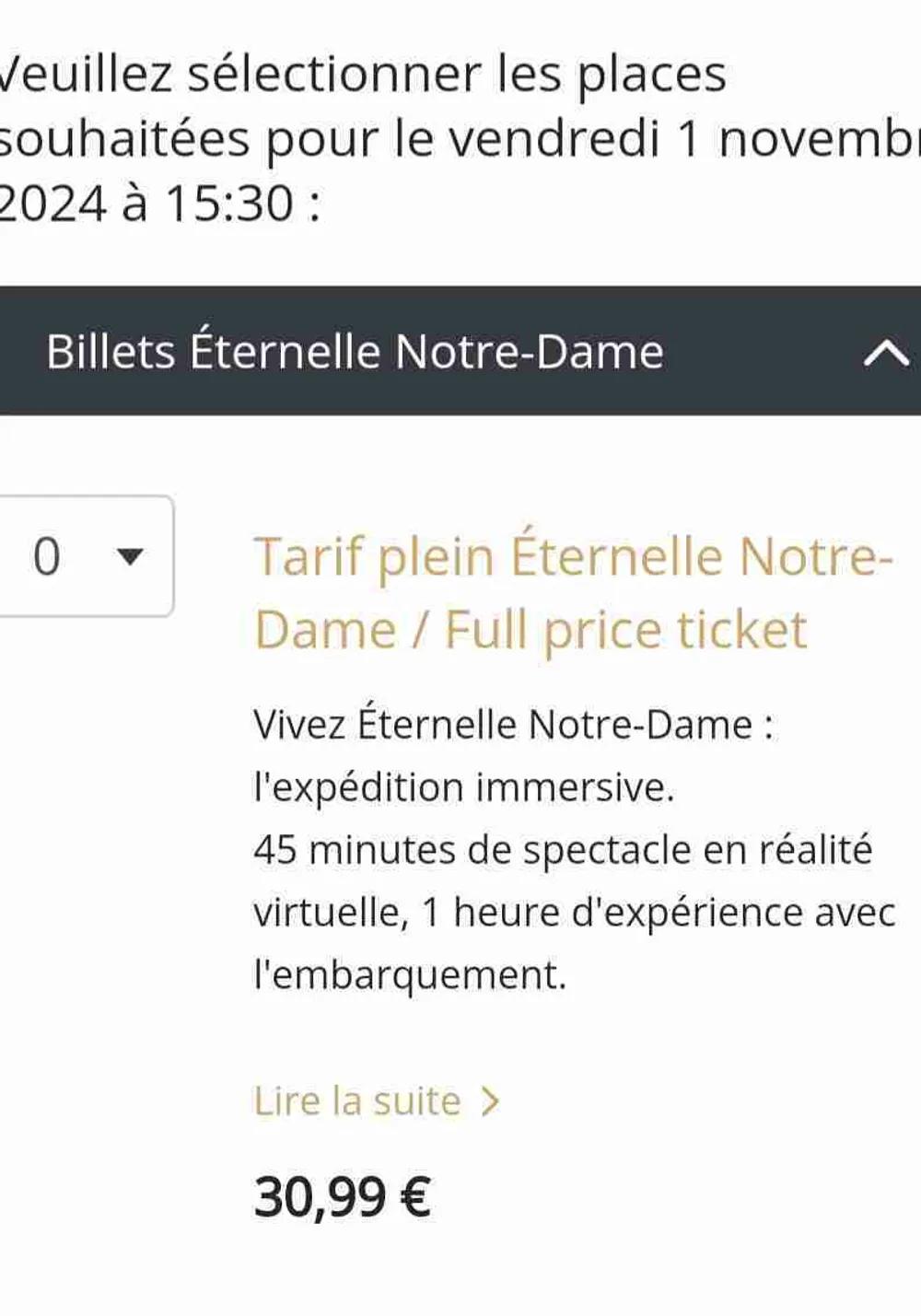Click the 30,99 € price
This screenshot has width=921, height=1316.
[342, 1197]
